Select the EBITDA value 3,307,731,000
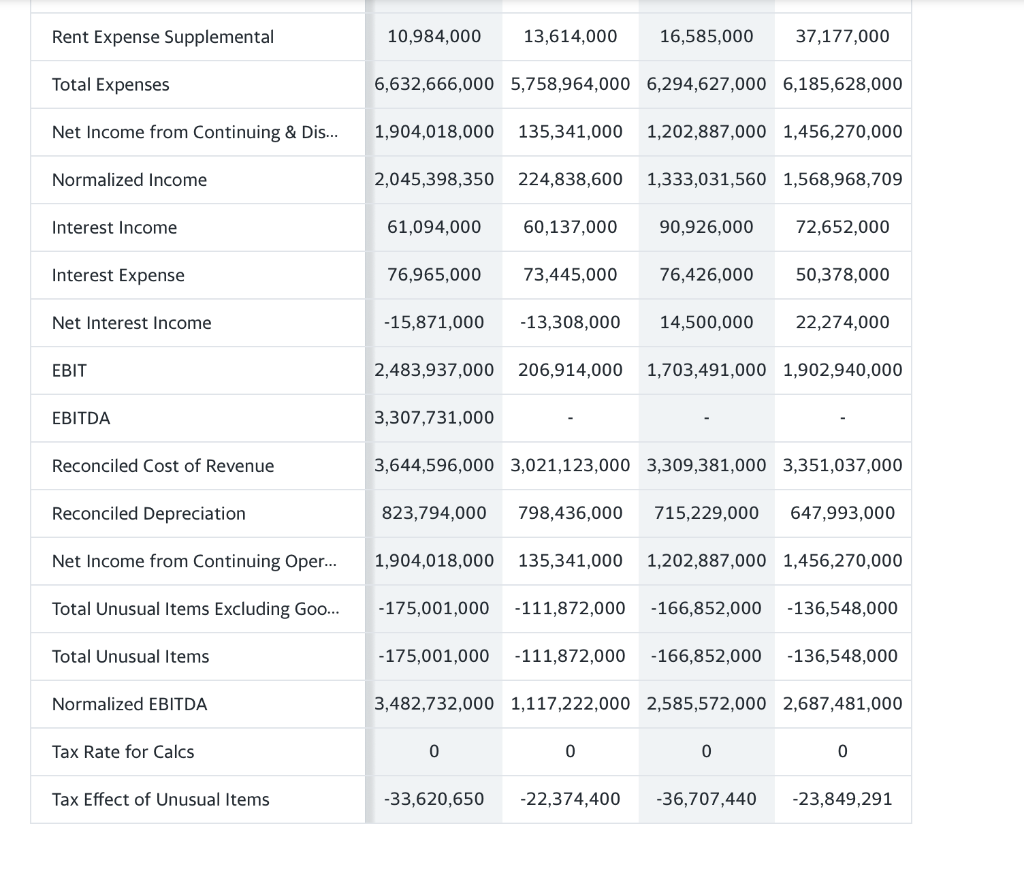Image resolution: width=1024 pixels, height=873 pixels. point(434,418)
